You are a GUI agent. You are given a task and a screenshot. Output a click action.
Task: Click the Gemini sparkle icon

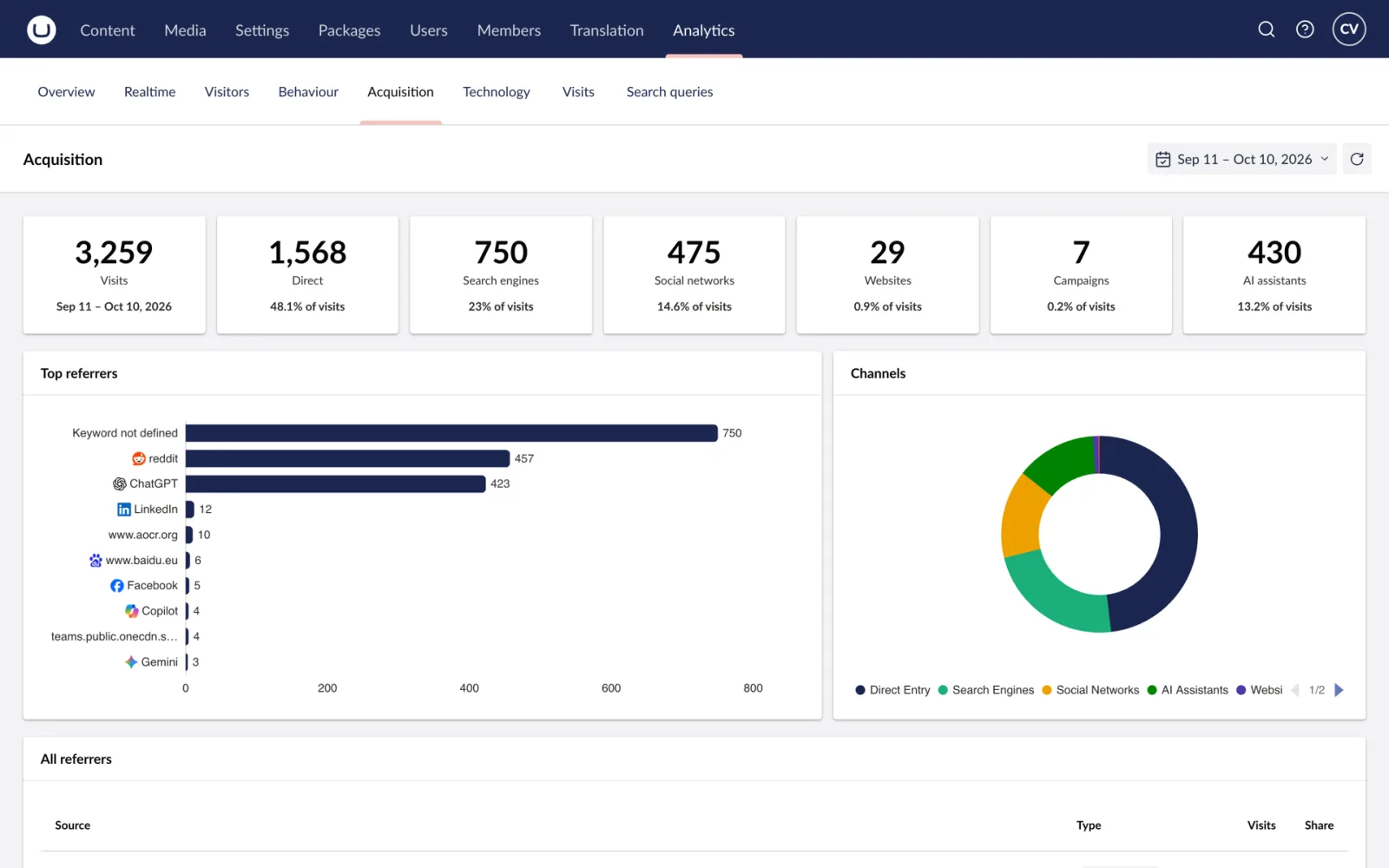tap(131, 662)
